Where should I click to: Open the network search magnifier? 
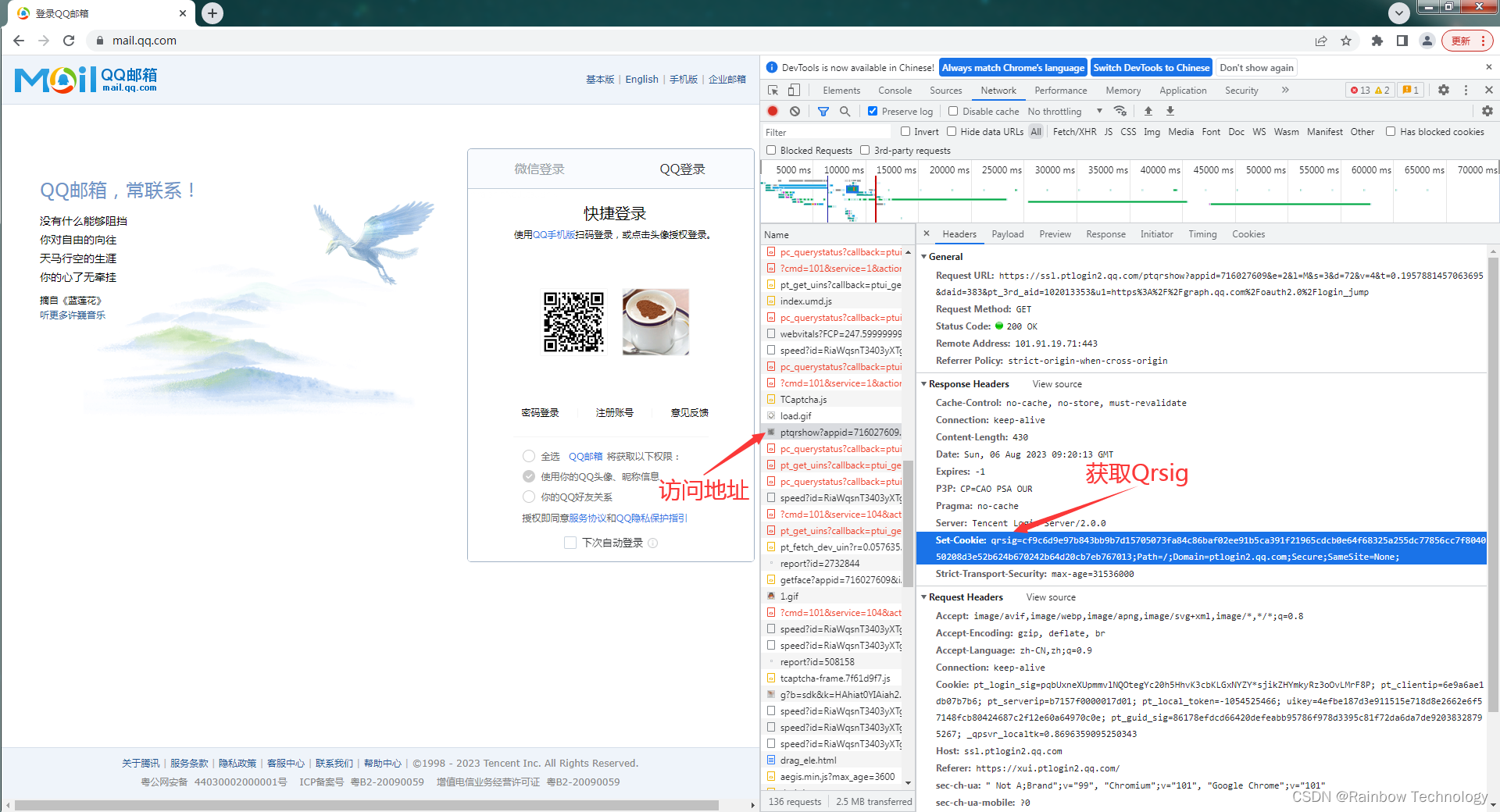pyautogui.click(x=845, y=111)
